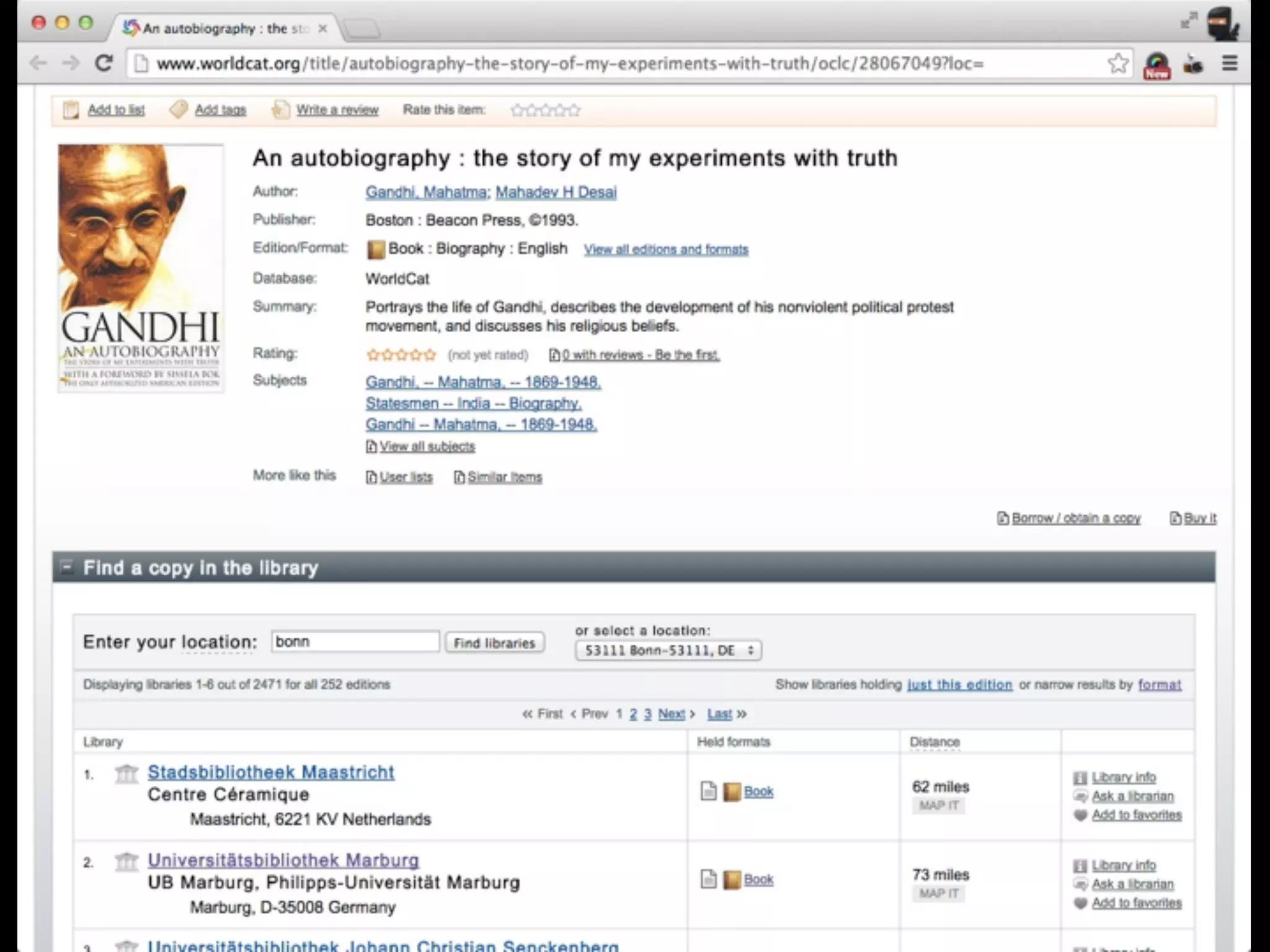The height and width of the screenshot is (952, 1270).
Task: Click the Add tags icon
Action: click(x=179, y=110)
